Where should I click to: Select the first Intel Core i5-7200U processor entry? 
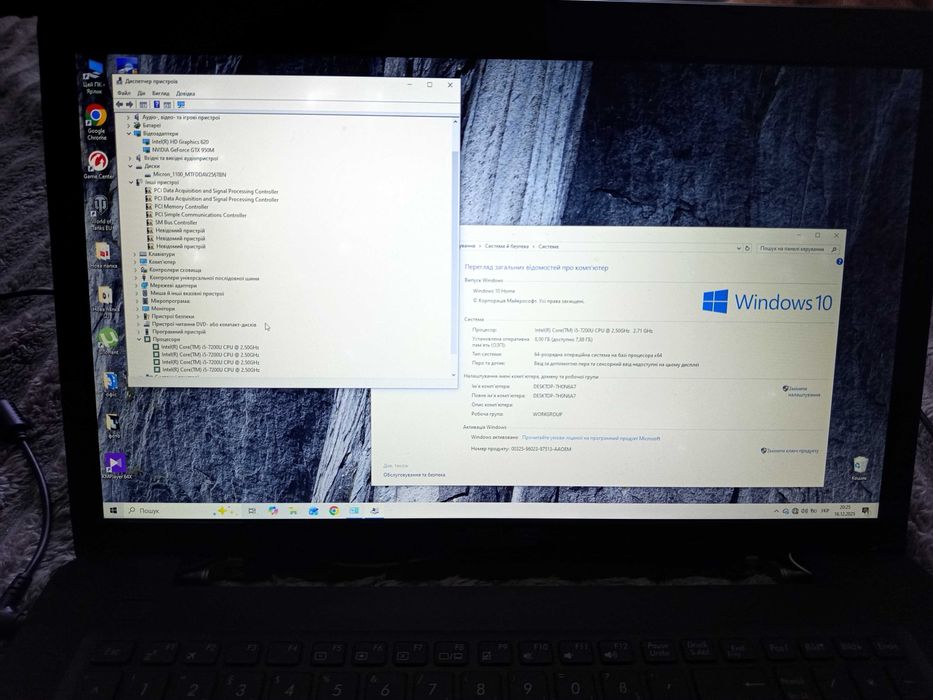click(206, 347)
